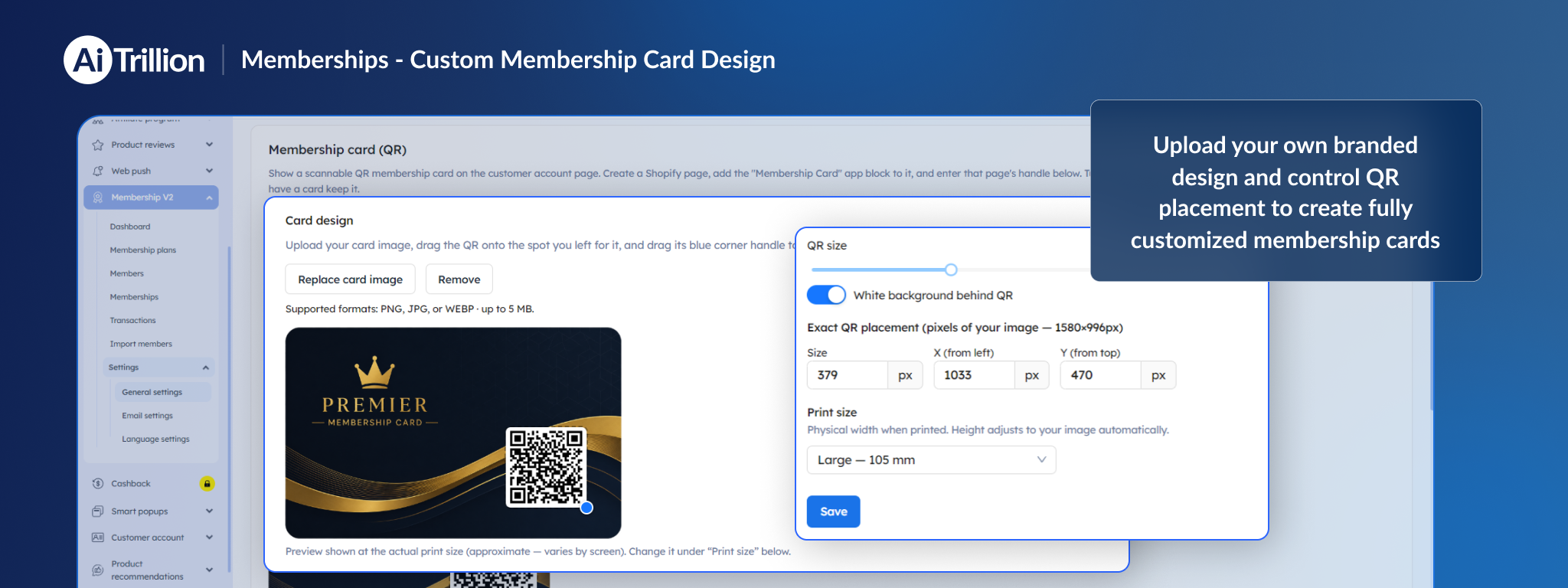
Task: Click the Smart popups icon
Action: click(98, 511)
